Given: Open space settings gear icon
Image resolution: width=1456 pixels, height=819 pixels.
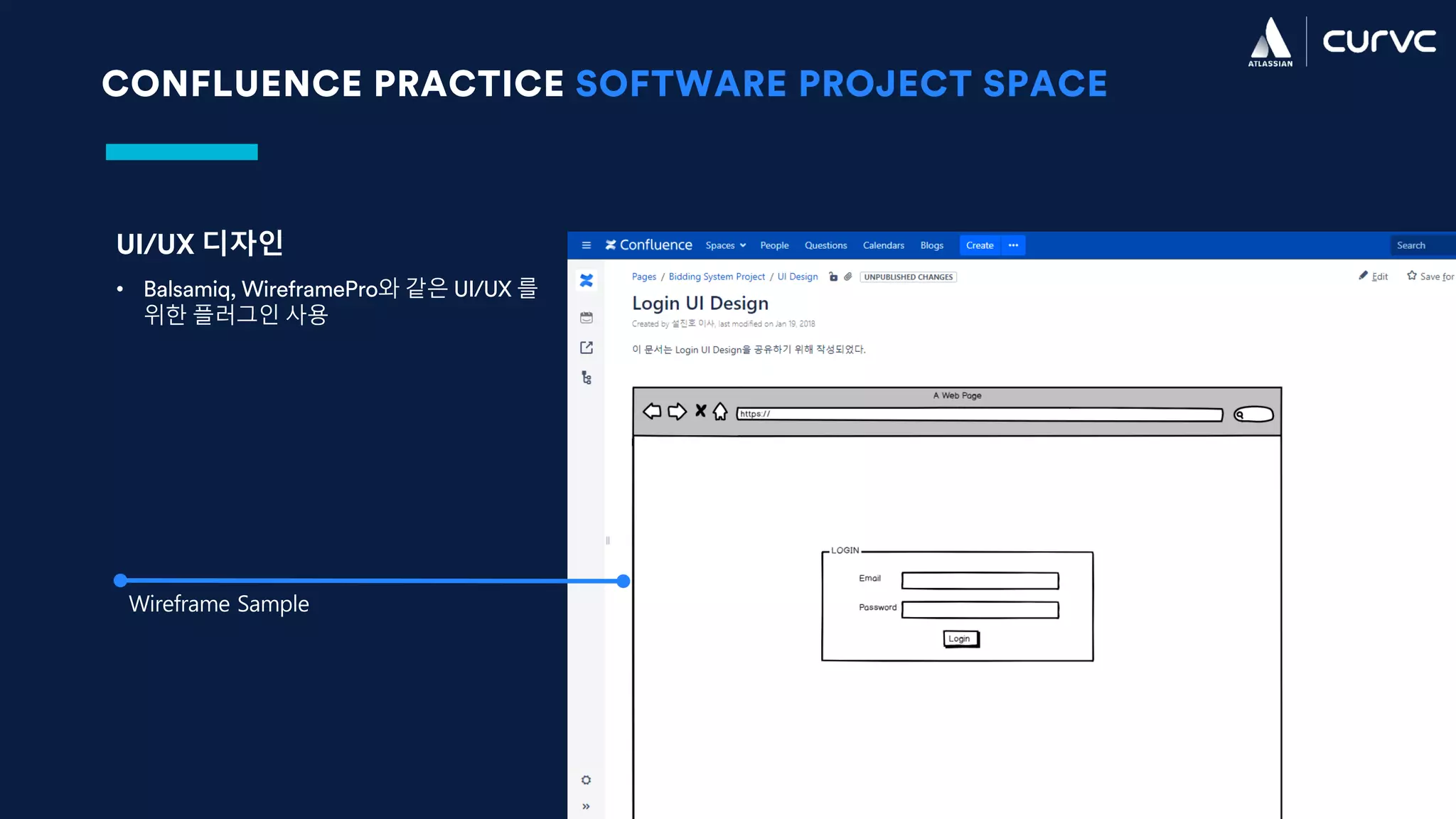Looking at the screenshot, I should tap(586, 780).
